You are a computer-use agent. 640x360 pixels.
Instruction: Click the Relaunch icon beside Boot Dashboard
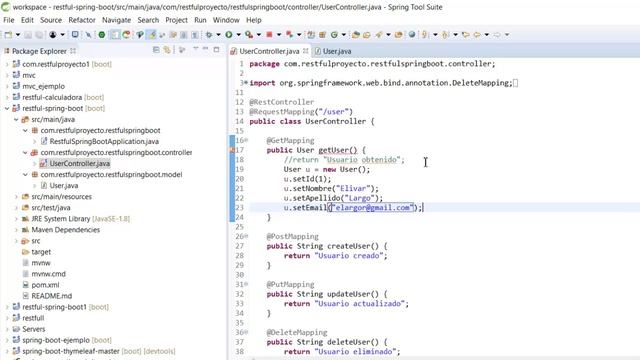click(126, 35)
